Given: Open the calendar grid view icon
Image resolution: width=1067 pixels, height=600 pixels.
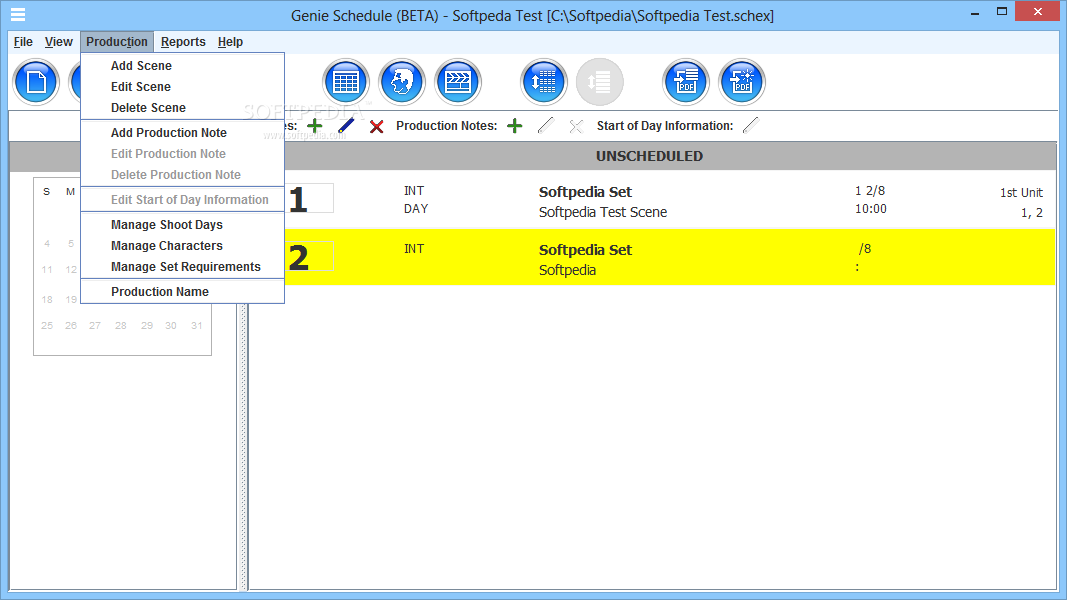Looking at the screenshot, I should 346,82.
